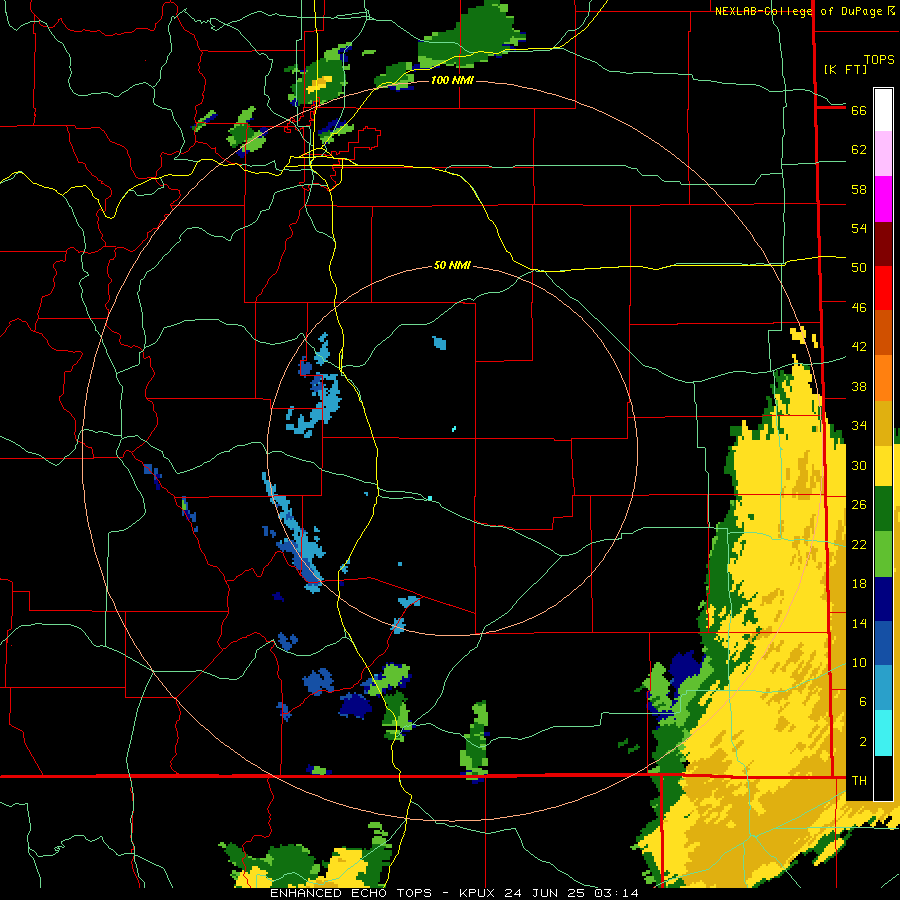Click the legend value 42
This screenshot has width=900, height=900.
pyautogui.click(x=859, y=347)
